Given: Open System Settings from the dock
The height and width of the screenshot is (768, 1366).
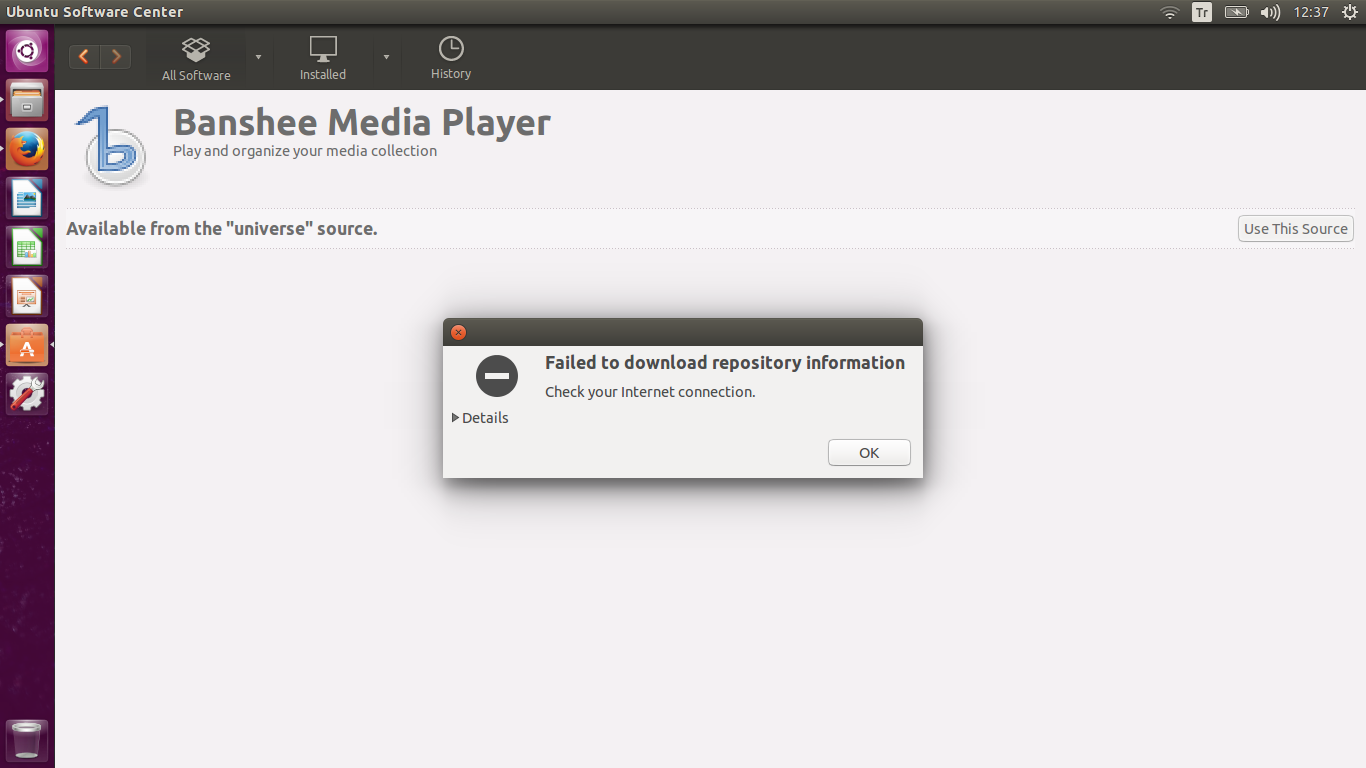Looking at the screenshot, I should click(x=27, y=394).
